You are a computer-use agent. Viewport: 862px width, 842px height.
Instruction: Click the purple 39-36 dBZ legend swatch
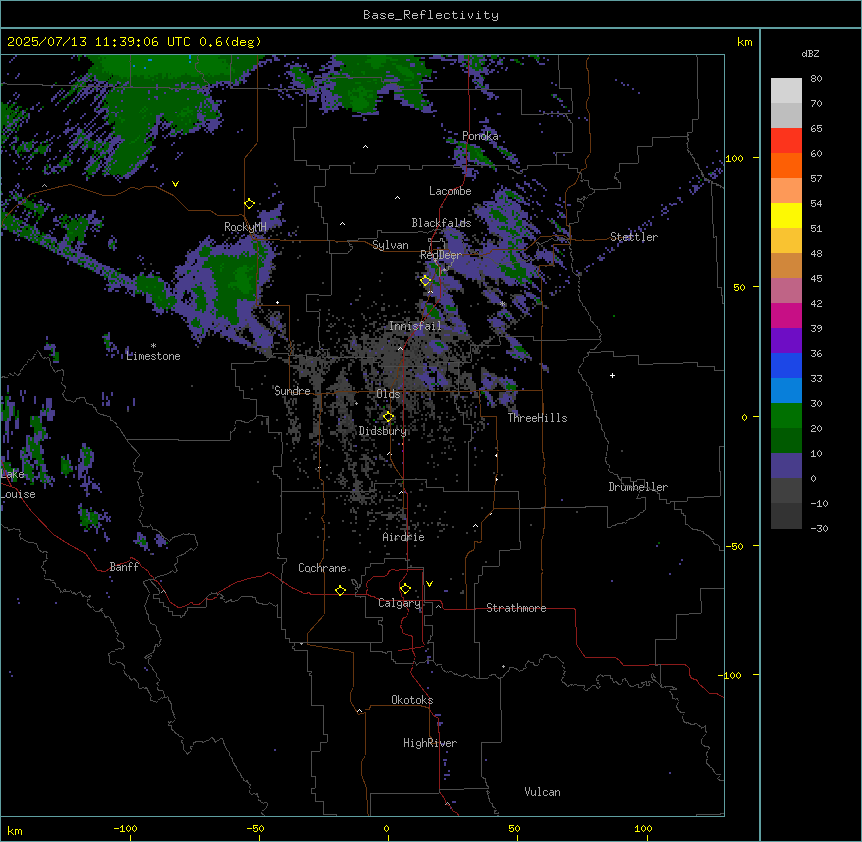[786, 340]
